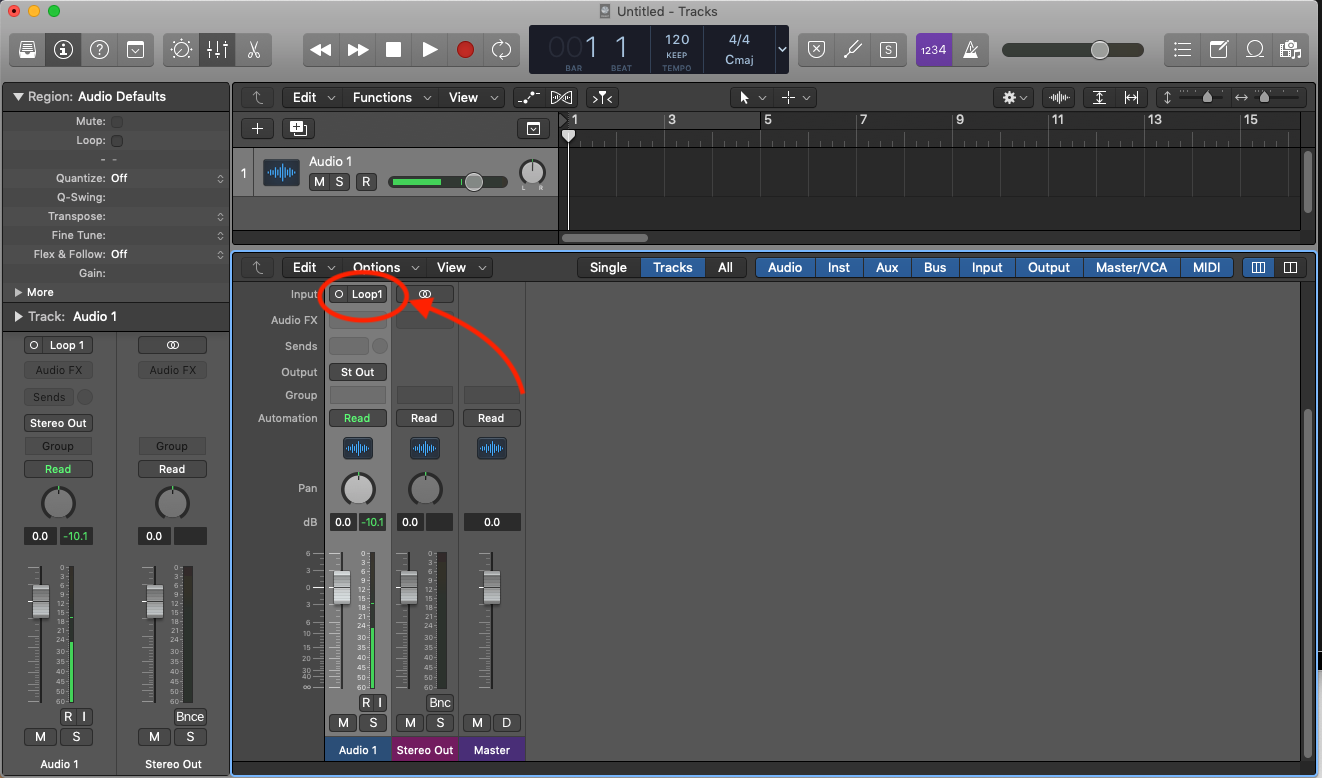Toggle the Inspector info button
The width and height of the screenshot is (1322, 778).
point(64,49)
